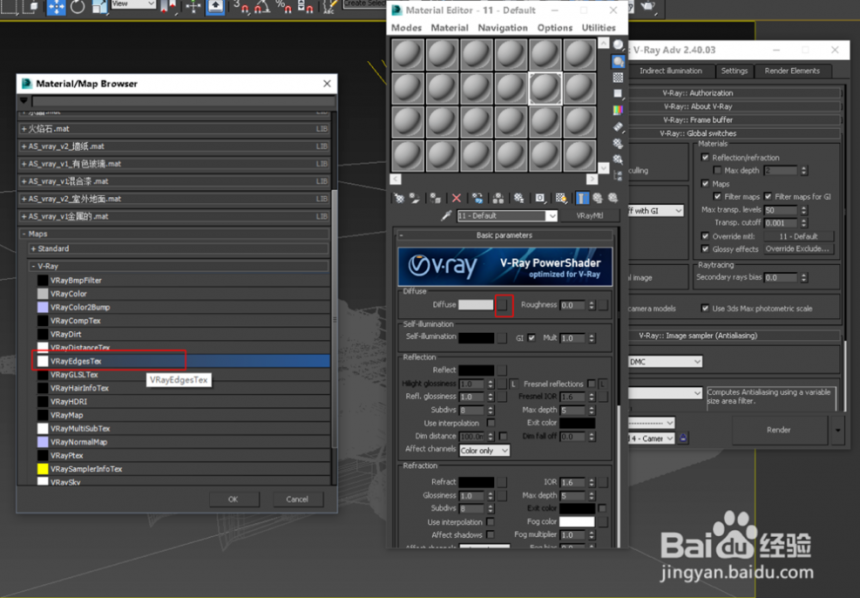Open the 4 - Camera view dropdown
The width and height of the screenshot is (860, 598).
tap(651, 438)
